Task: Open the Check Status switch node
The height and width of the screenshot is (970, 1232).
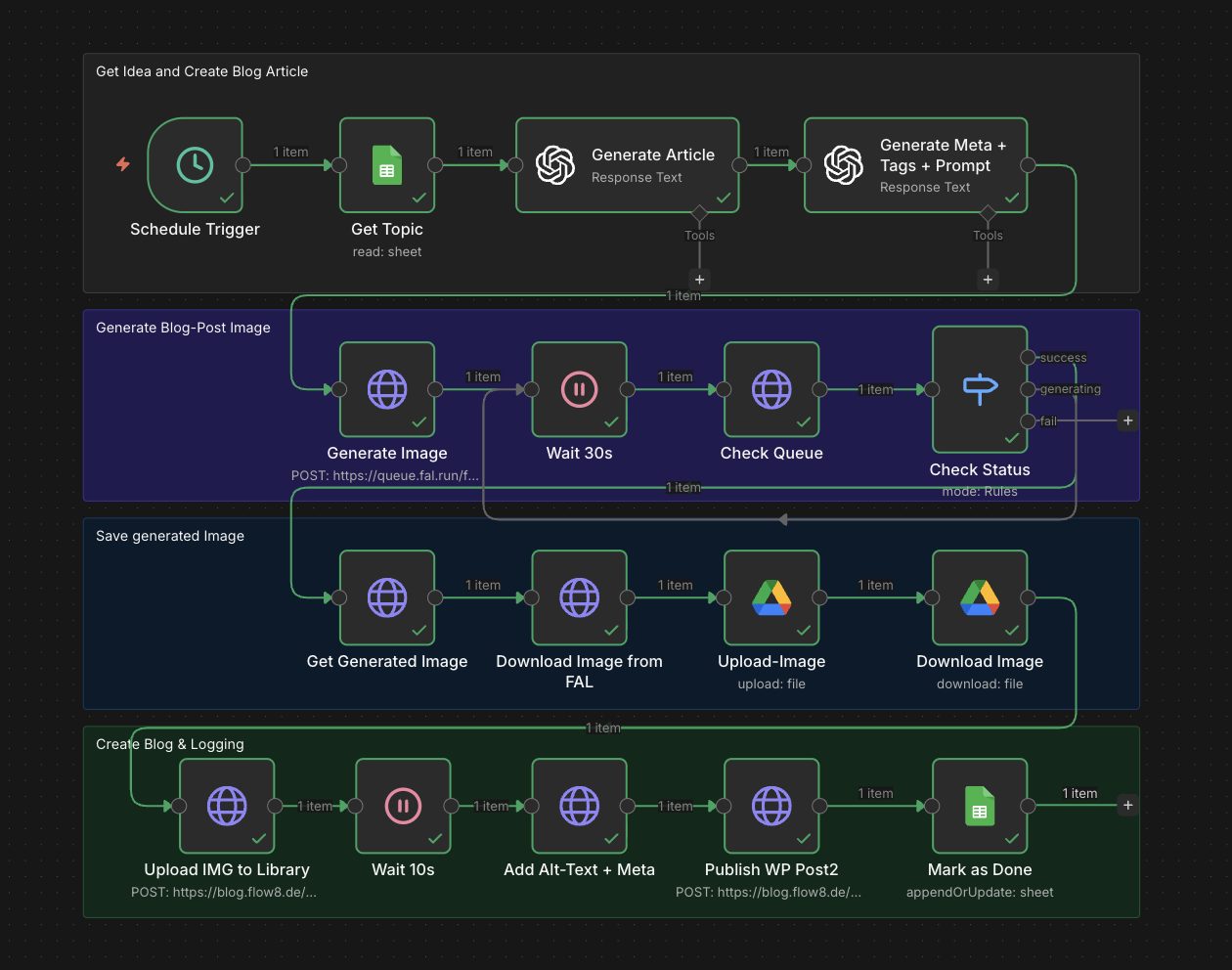Action: tap(980, 389)
